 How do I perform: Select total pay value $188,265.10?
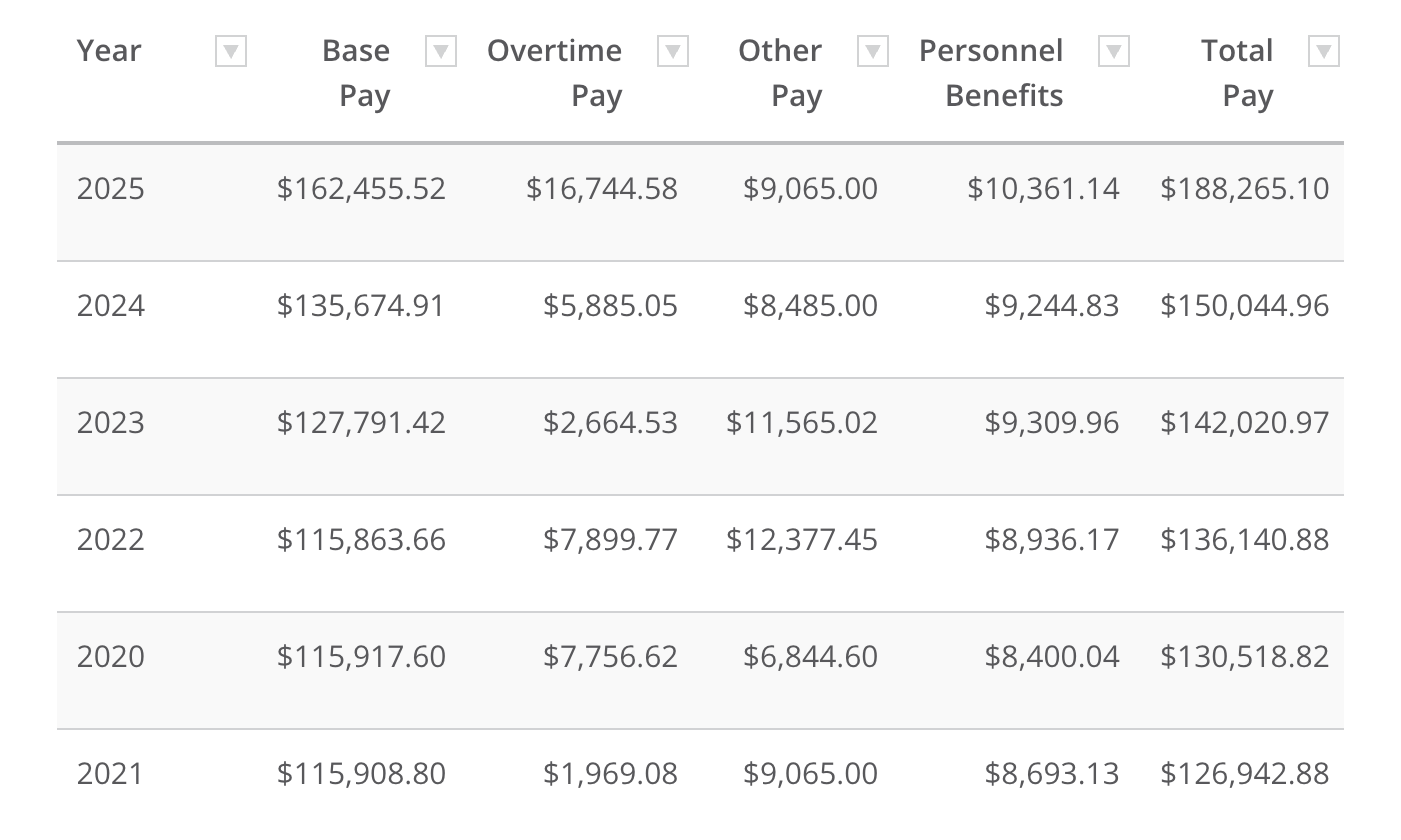point(1245,189)
